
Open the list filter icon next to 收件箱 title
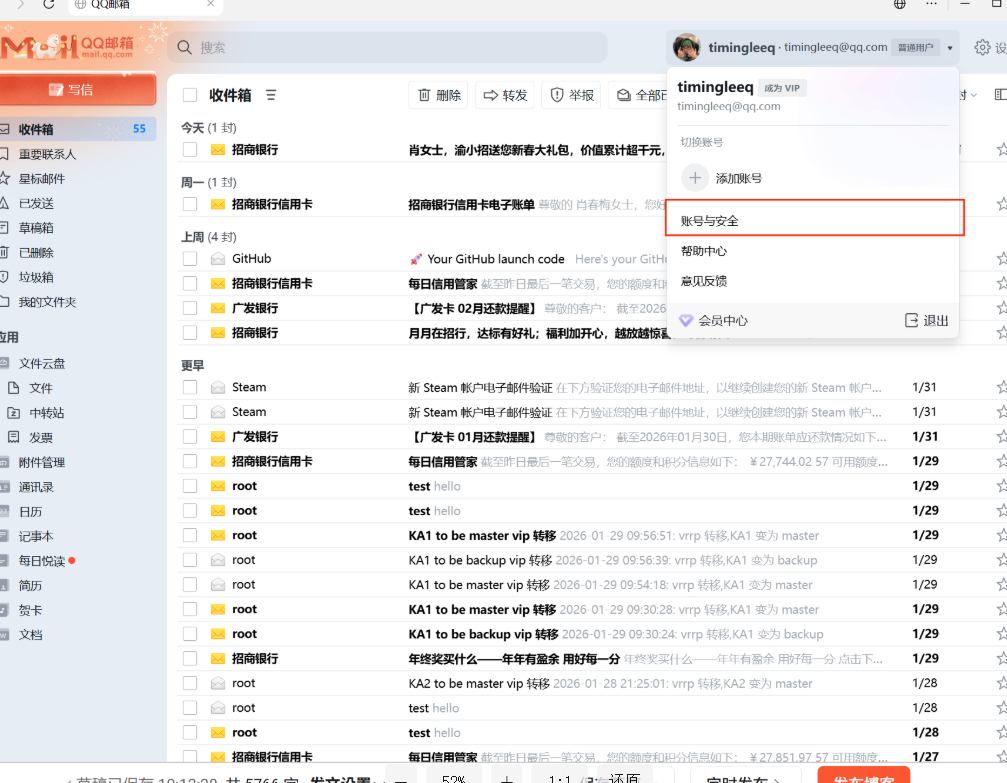pos(271,95)
